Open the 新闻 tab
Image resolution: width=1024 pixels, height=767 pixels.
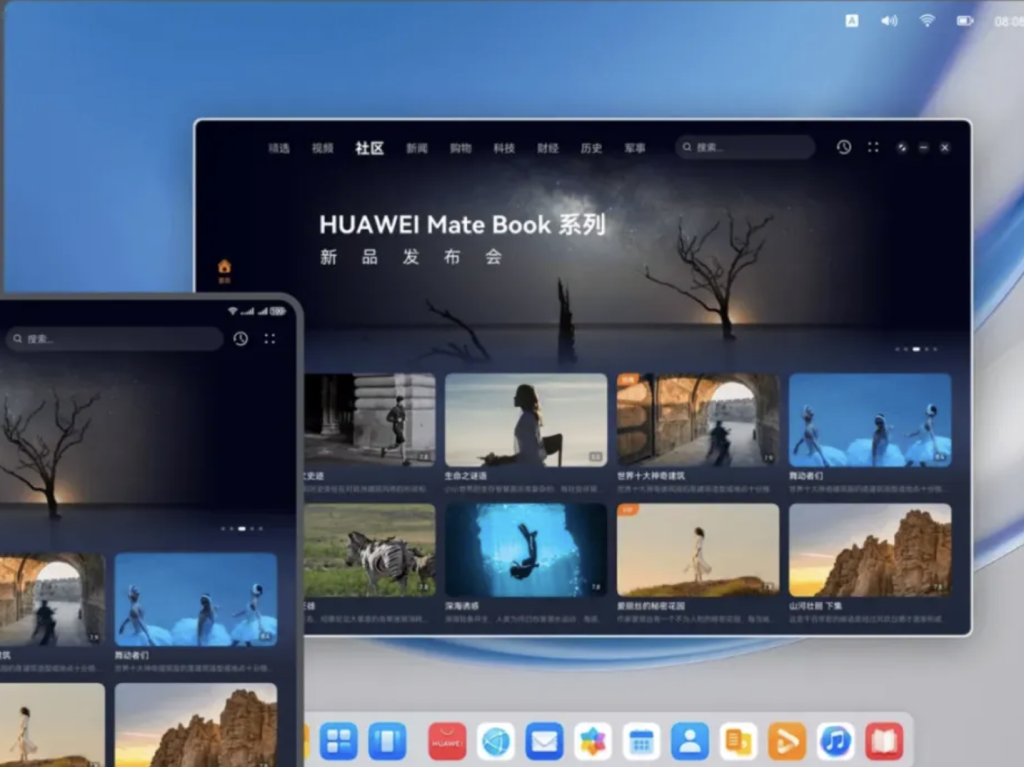(417, 148)
